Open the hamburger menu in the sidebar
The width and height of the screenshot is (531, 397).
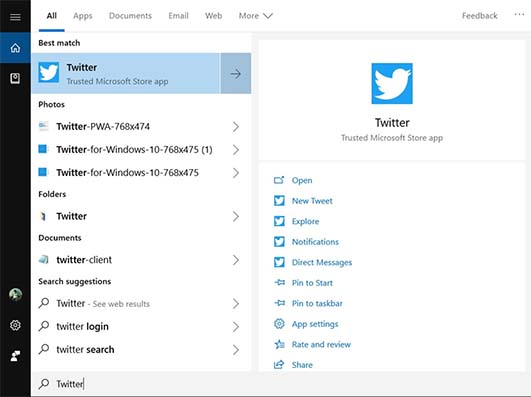[x=15, y=17]
